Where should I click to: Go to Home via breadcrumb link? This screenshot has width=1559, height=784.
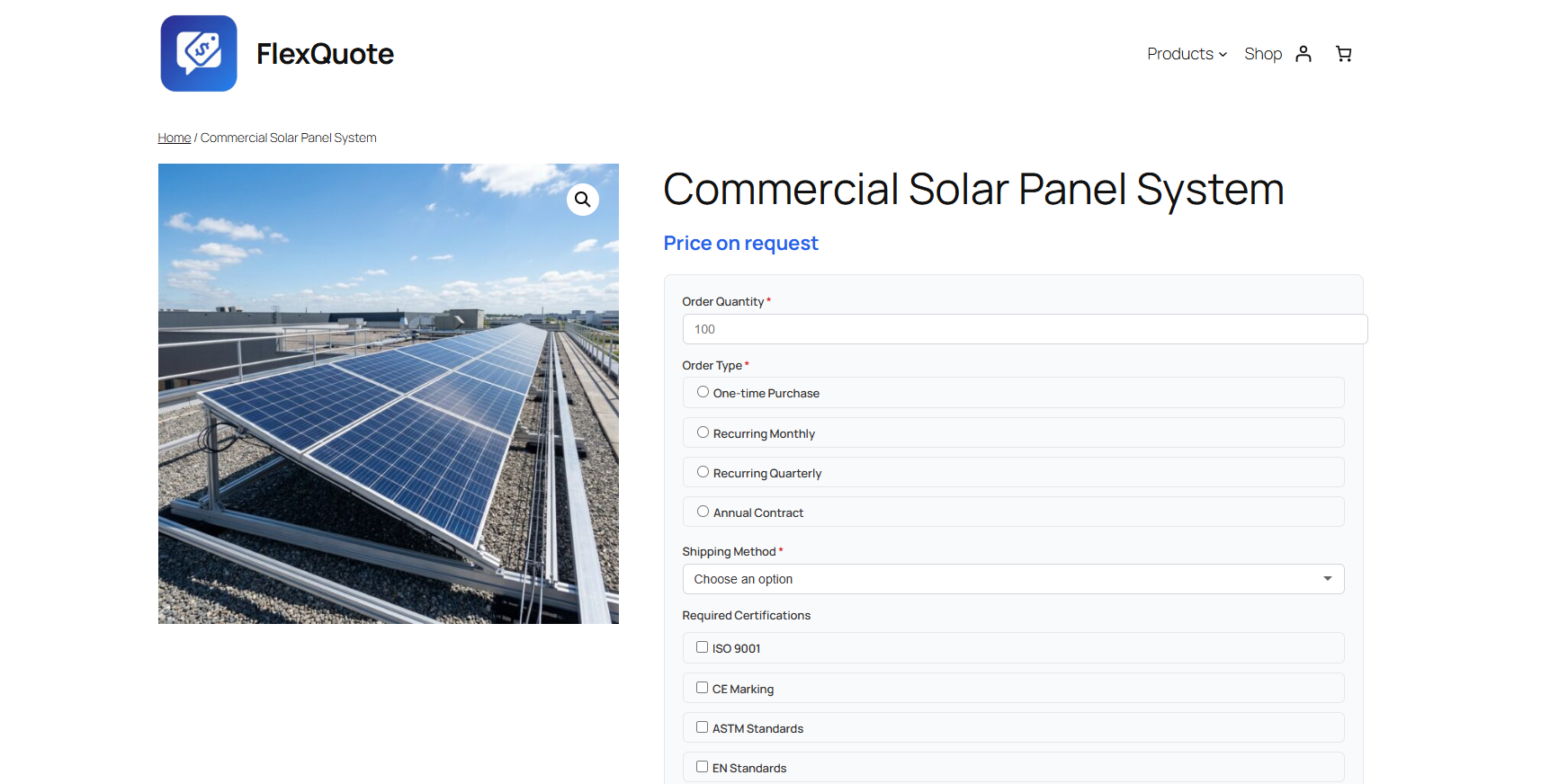(174, 138)
